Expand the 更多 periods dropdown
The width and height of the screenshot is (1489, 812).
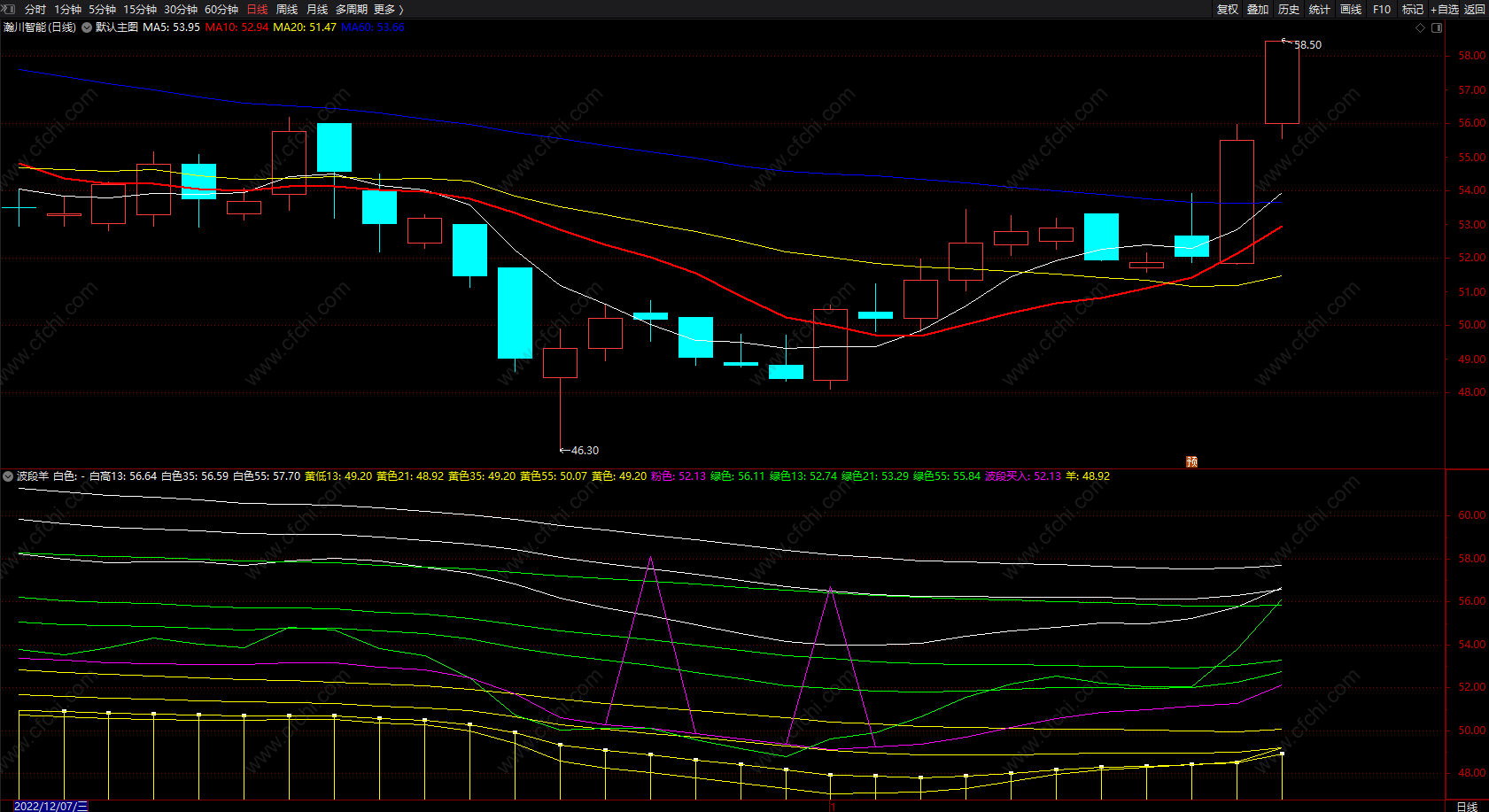pos(389,9)
